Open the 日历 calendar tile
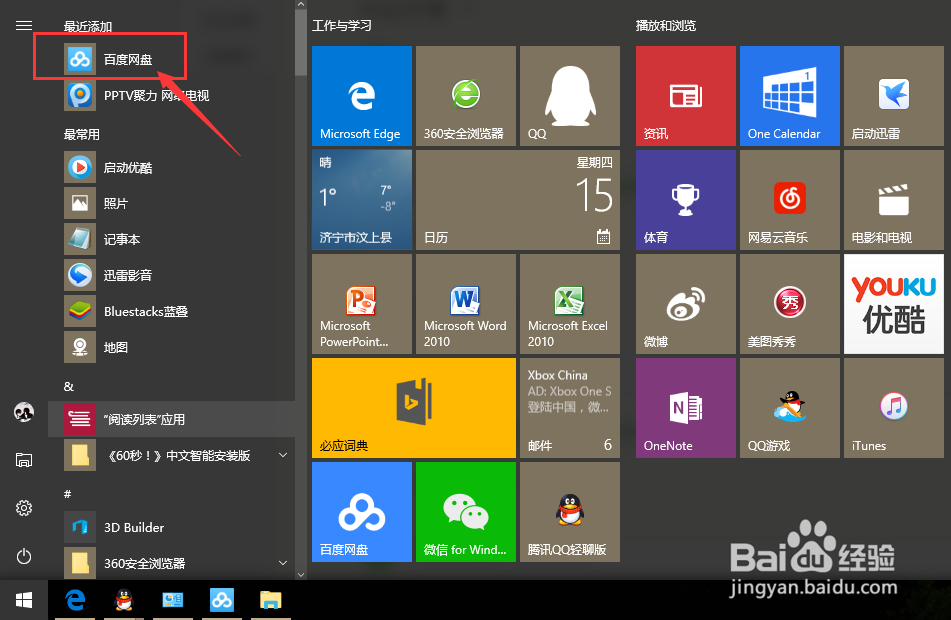The height and width of the screenshot is (620, 951). (518, 200)
